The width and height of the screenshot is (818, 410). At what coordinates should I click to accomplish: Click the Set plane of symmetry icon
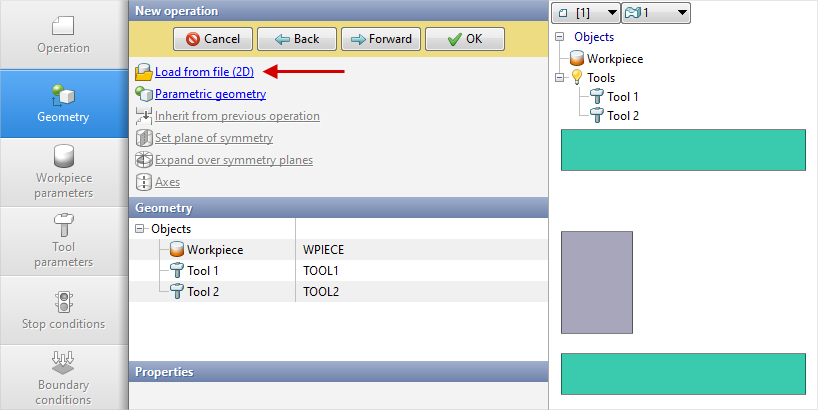coord(144,138)
